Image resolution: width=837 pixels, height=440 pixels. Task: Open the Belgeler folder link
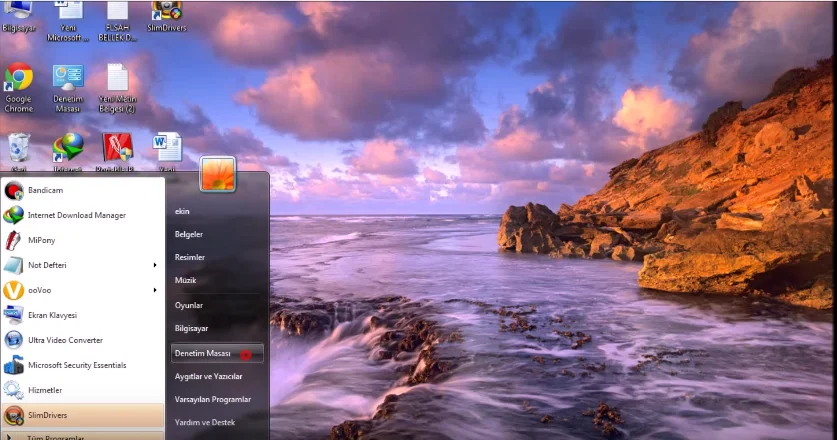coord(189,234)
